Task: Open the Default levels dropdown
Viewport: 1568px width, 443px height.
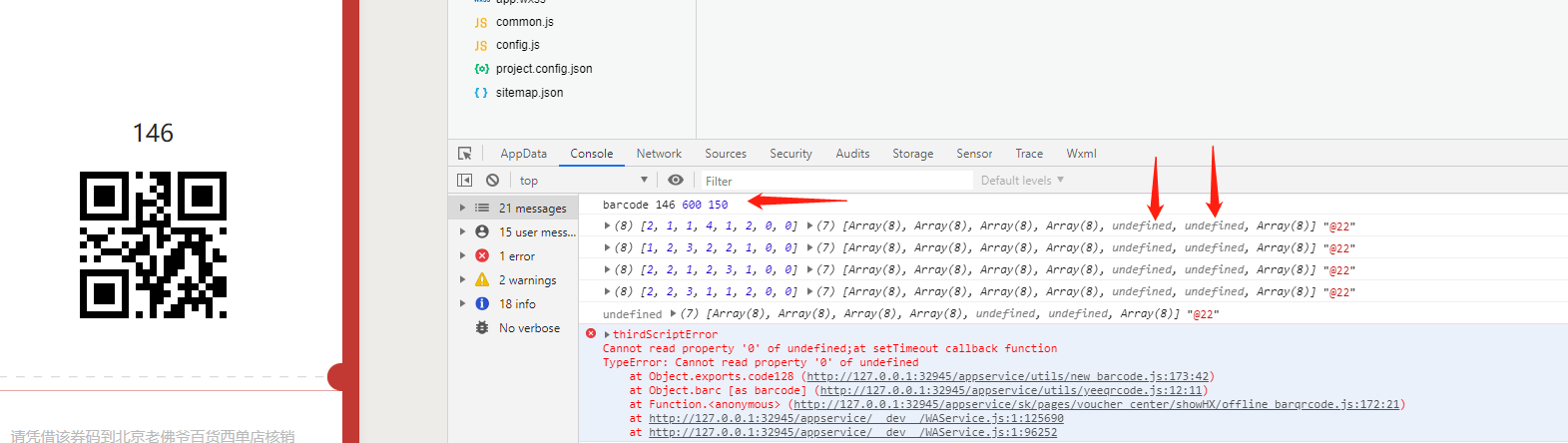Action: pos(1022,181)
